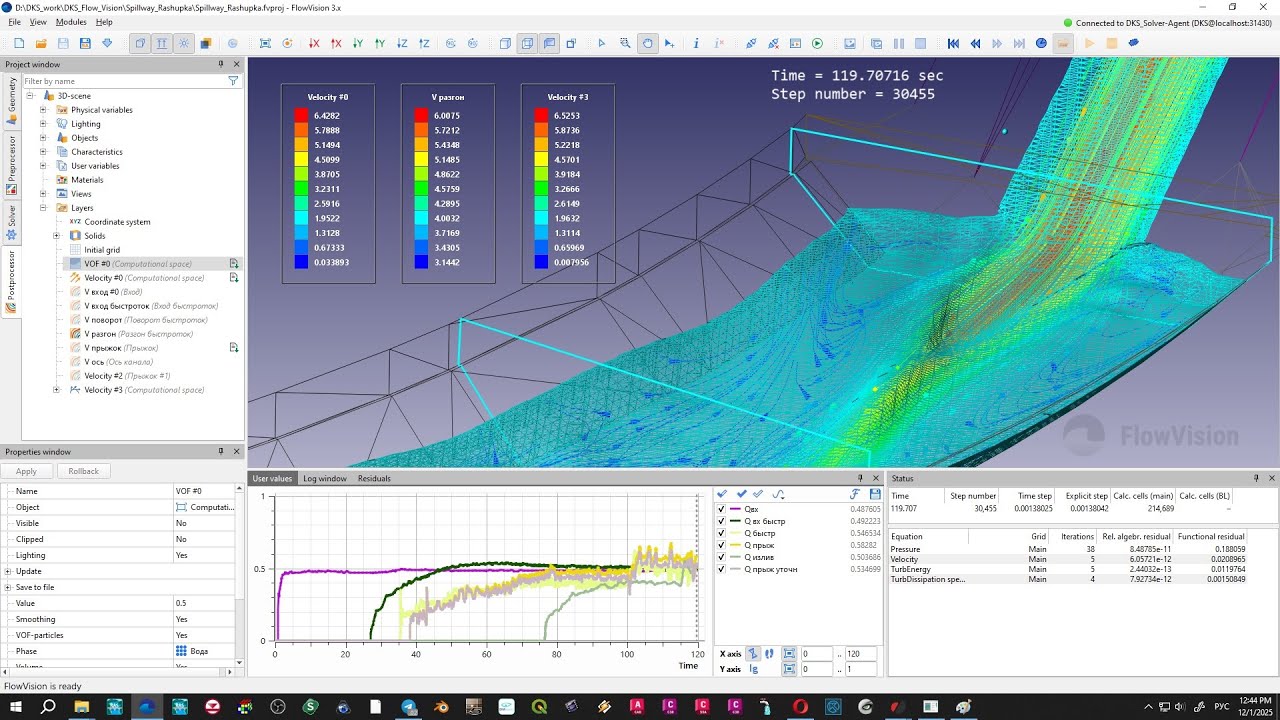This screenshot has height=720, width=1280.
Task: Switch to the Residuals tab
Action: 374,478
